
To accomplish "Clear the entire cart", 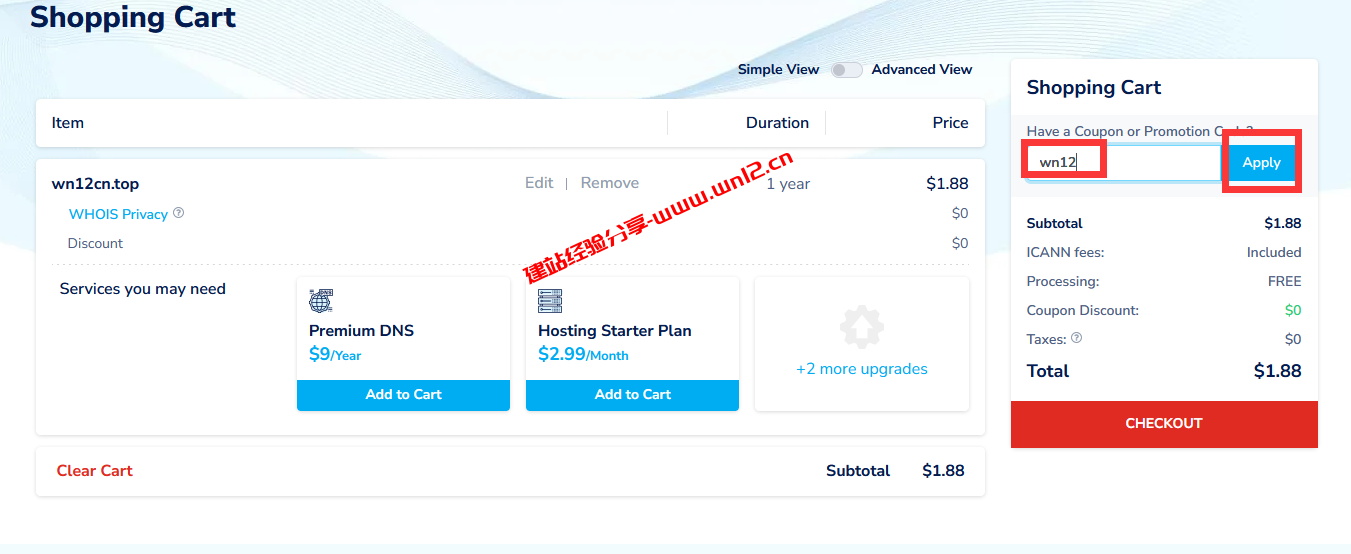I will tap(94, 471).
